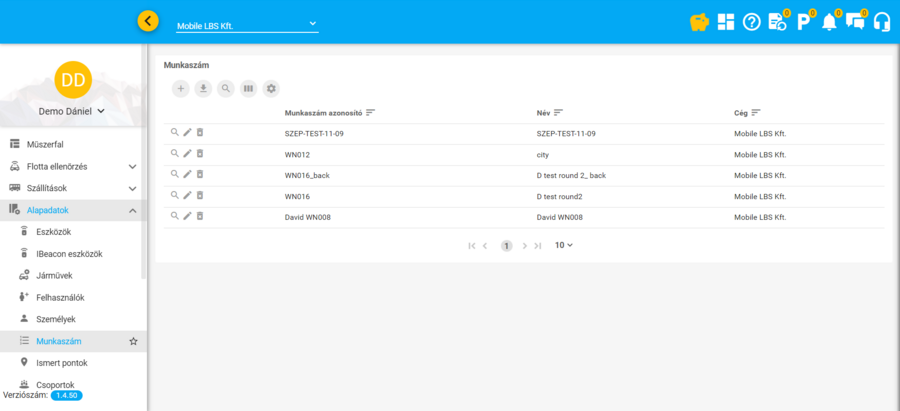This screenshot has height=411, width=900.
Task: Open Járművek in the sidebar
Action: (54, 276)
